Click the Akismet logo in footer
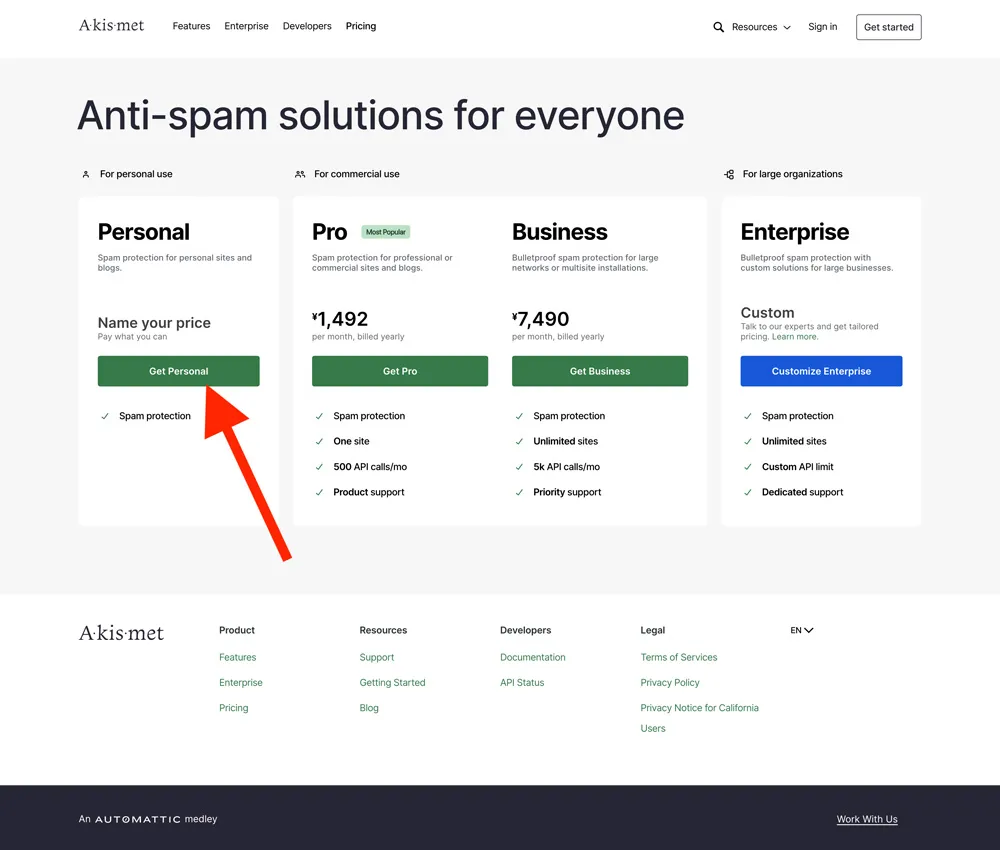The image size is (1000, 850). coord(121,633)
